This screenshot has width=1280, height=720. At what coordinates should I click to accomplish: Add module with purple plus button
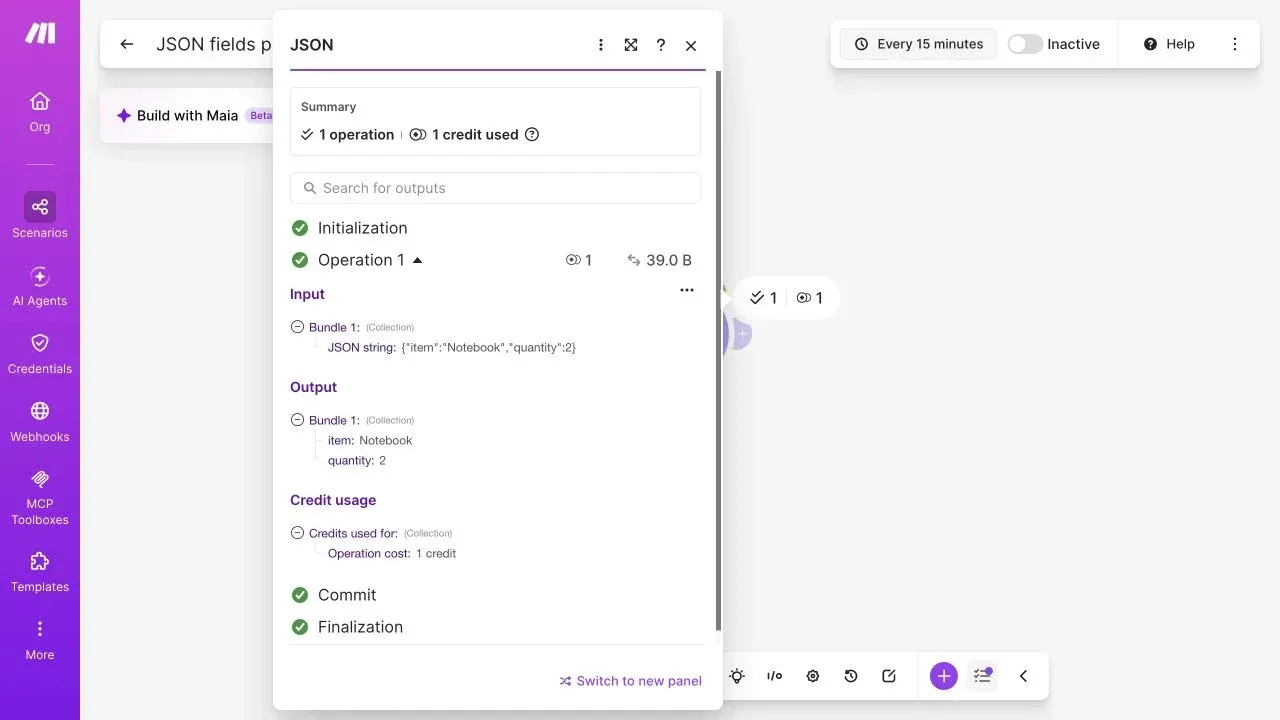944,676
